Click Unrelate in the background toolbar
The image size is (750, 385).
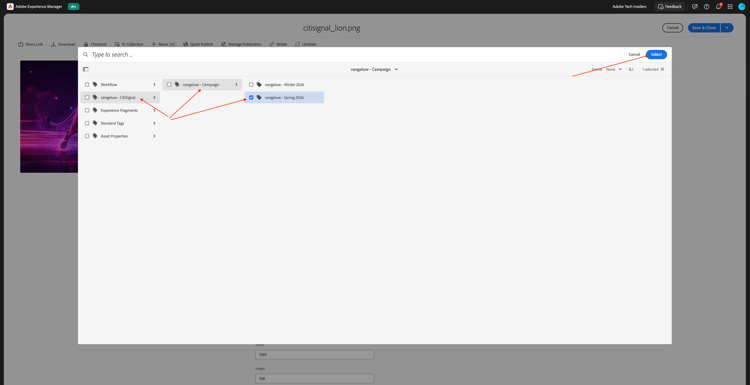[306, 44]
